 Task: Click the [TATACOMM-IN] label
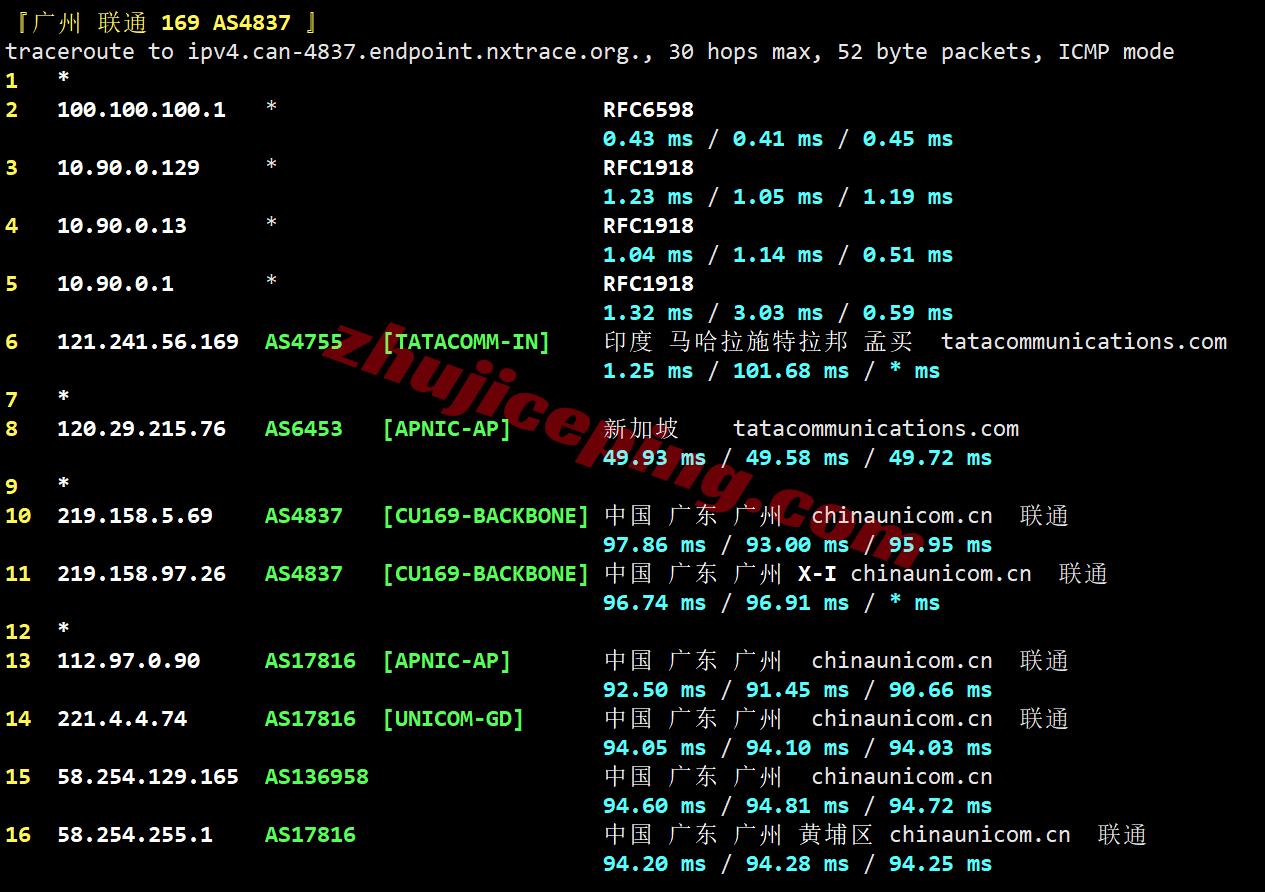pos(466,342)
